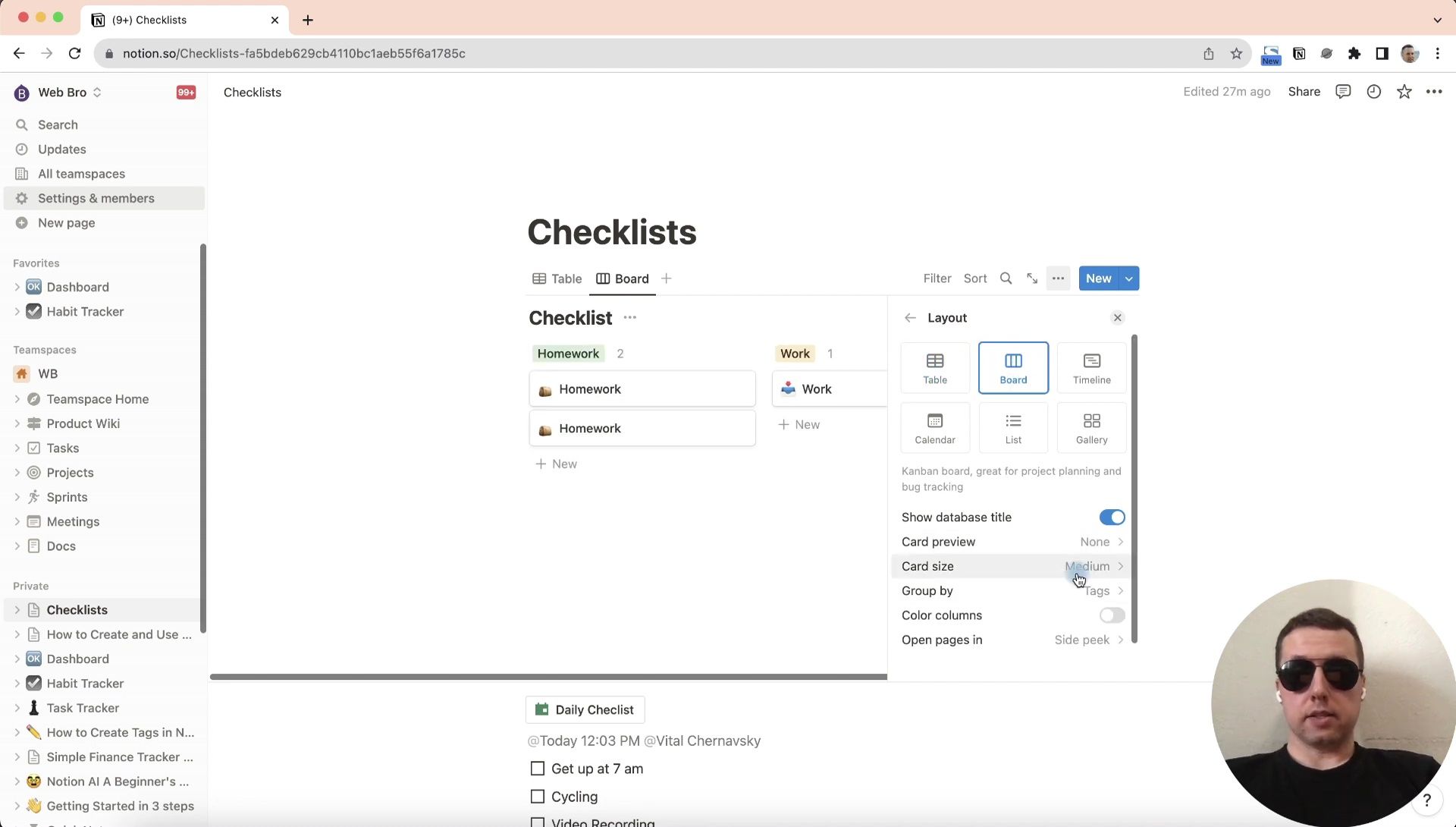Open page history clock icon
Viewport: 1456px width, 827px height.
click(1373, 92)
